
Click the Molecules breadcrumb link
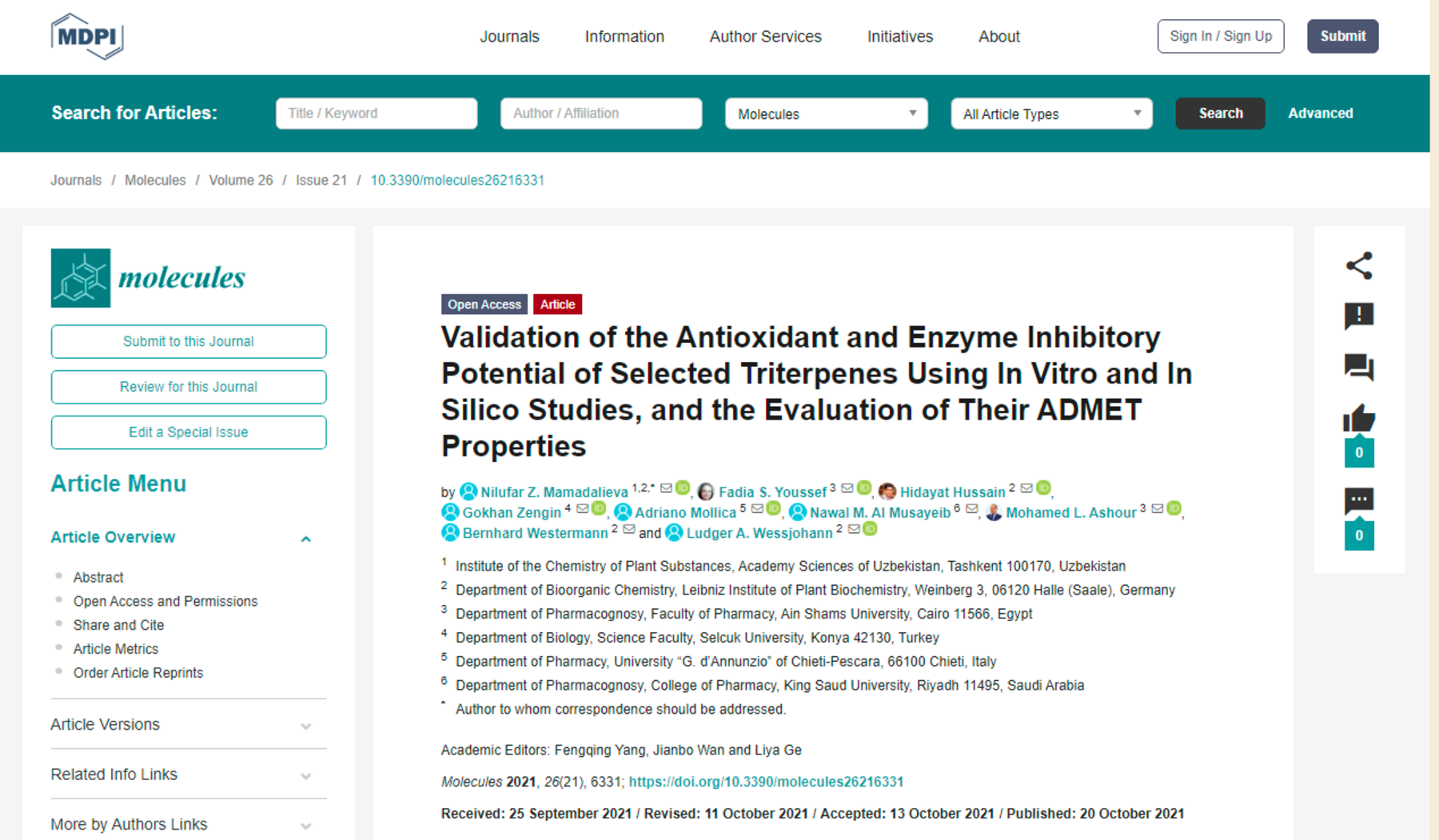pos(155,181)
